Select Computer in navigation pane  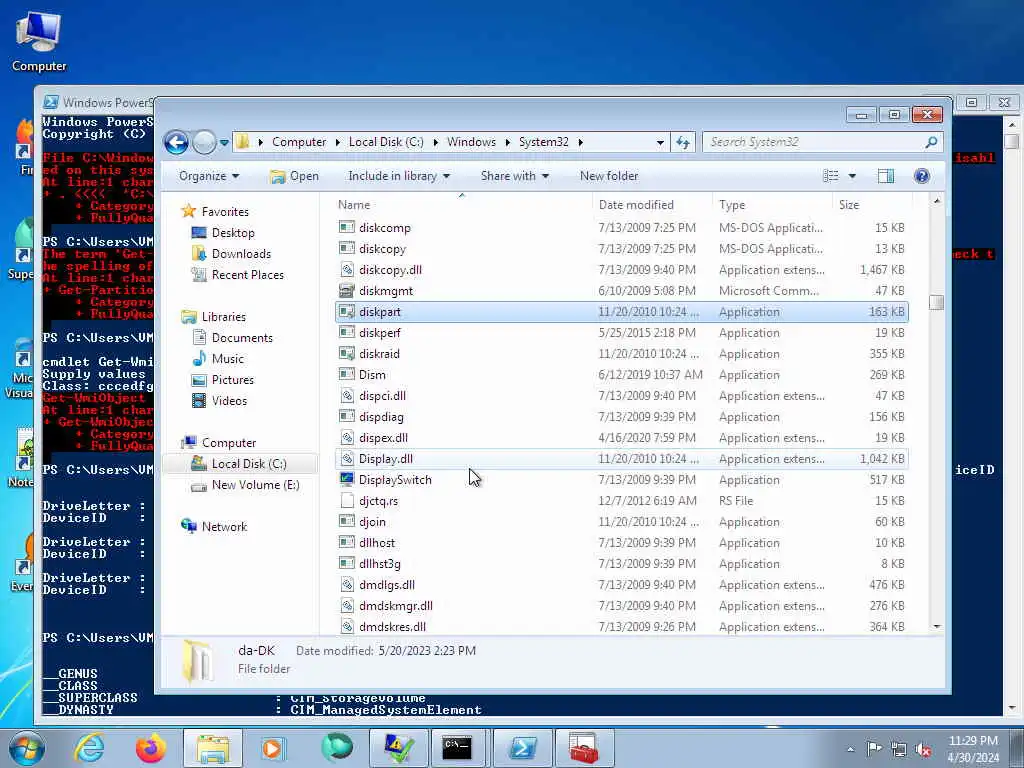click(229, 443)
